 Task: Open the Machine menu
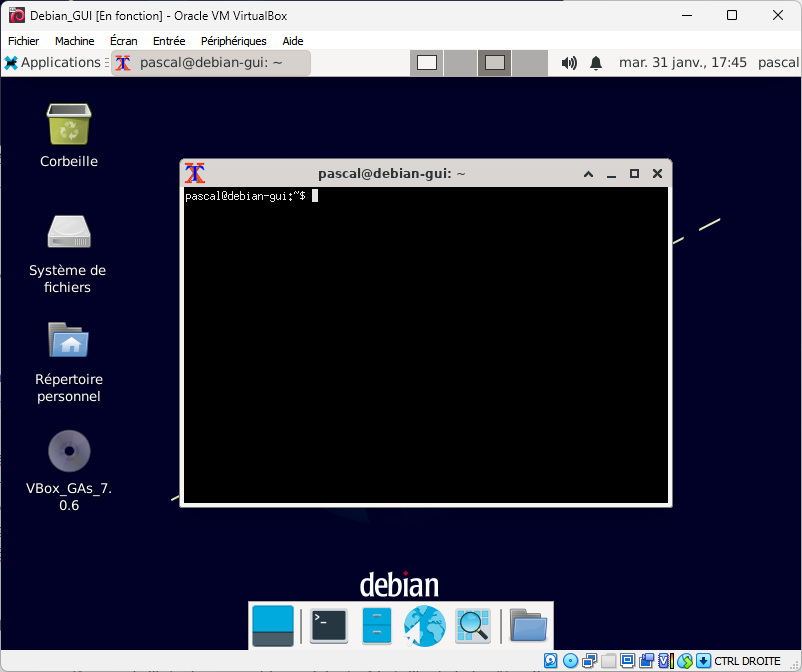point(75,41)
